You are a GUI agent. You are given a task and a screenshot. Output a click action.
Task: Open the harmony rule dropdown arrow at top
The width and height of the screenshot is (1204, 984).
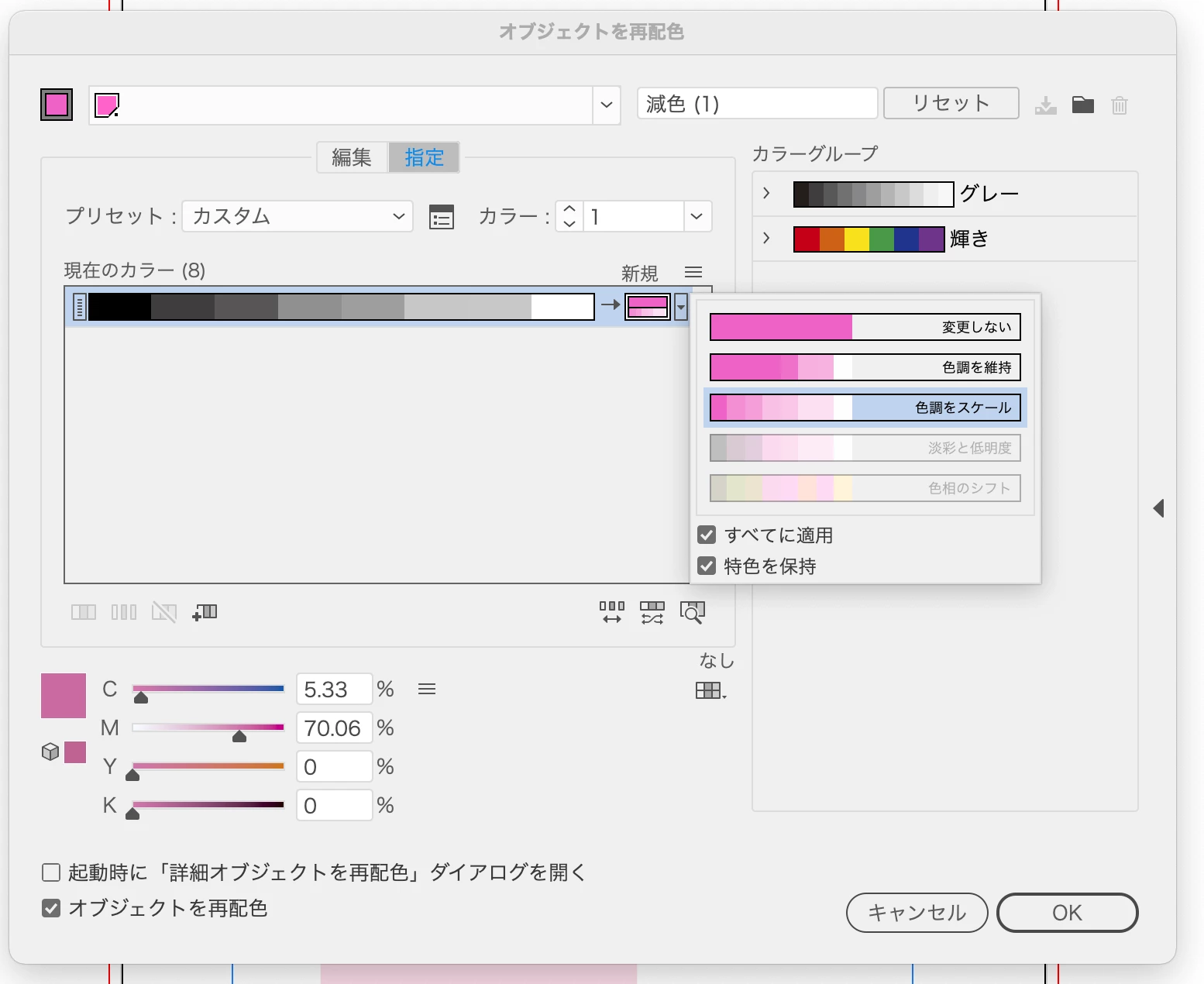coord(607,105)
